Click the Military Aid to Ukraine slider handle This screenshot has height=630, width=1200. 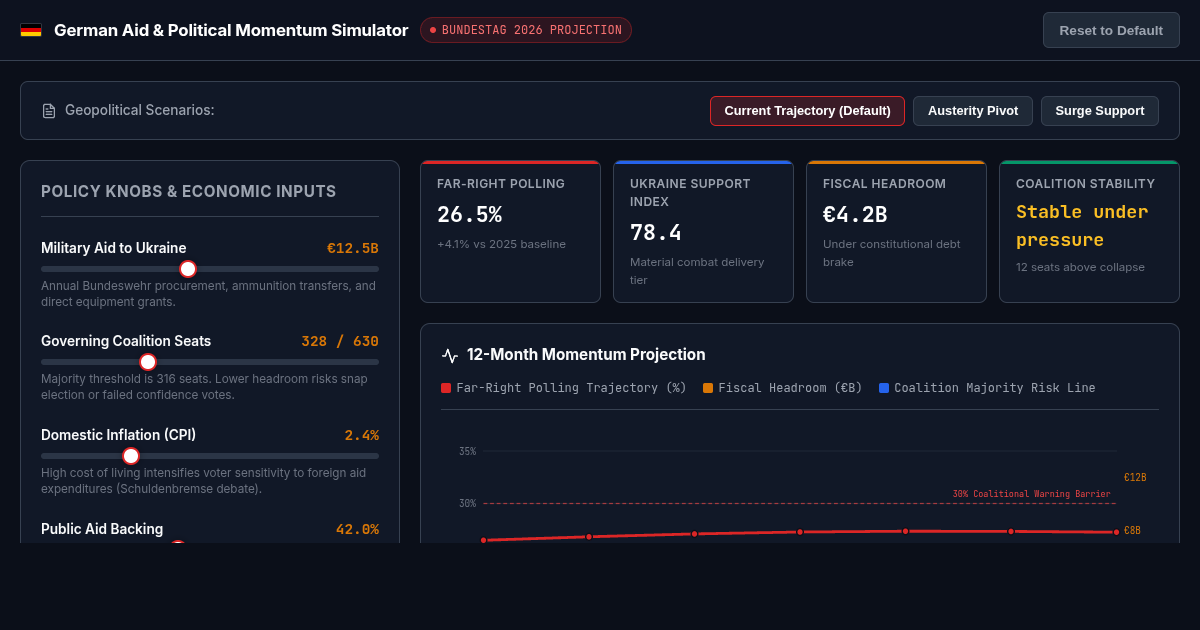(188, 268)
